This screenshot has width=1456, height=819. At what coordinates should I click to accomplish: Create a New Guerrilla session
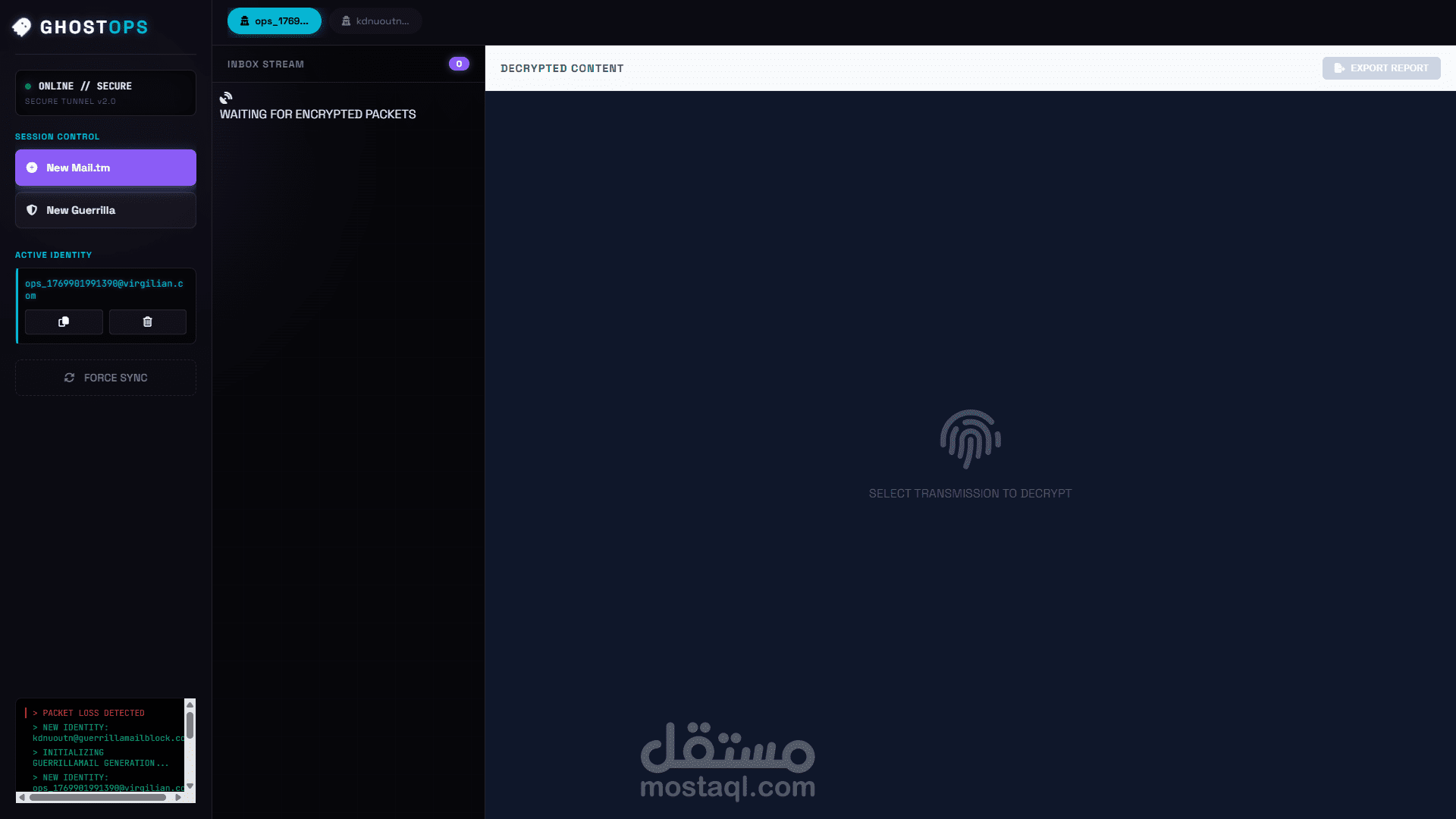pyautogui.click(x=105, y=210)
